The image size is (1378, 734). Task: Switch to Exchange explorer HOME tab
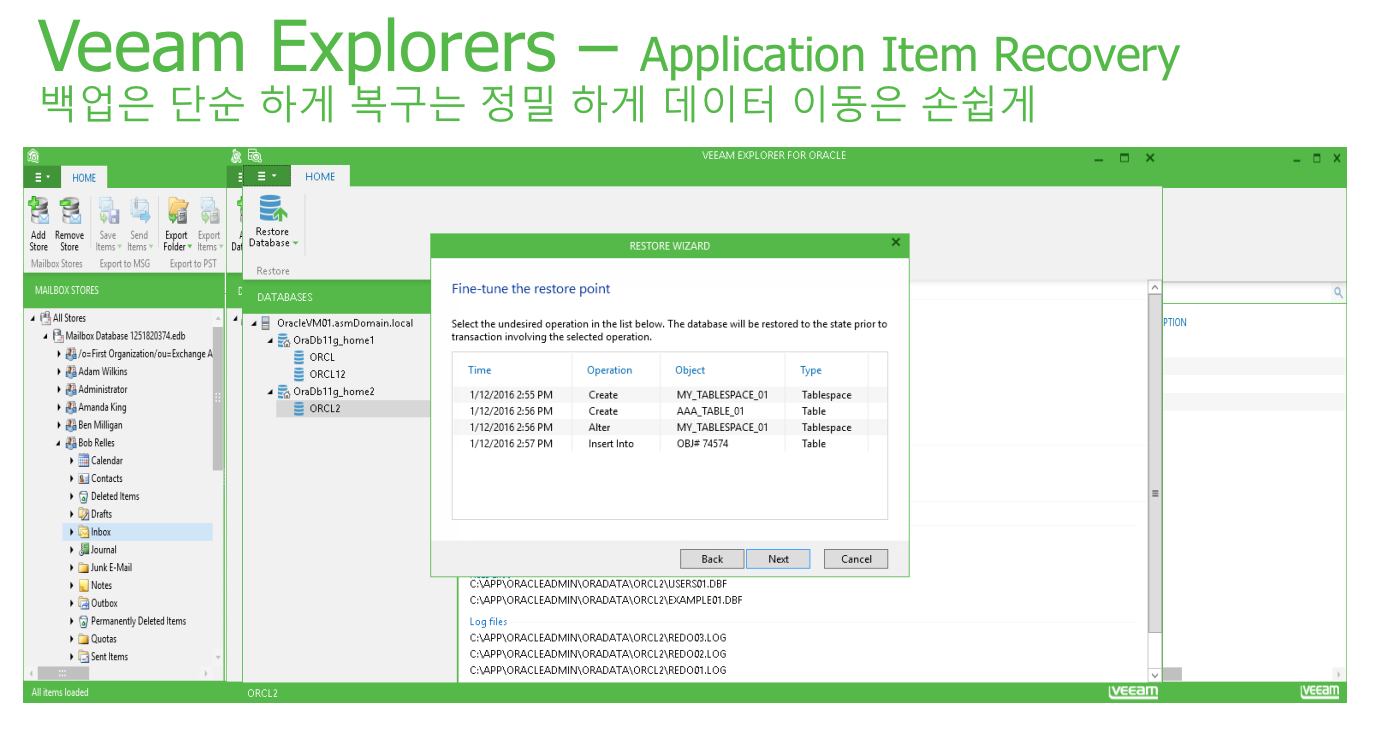pyautogui.click(x=84, y=178)
